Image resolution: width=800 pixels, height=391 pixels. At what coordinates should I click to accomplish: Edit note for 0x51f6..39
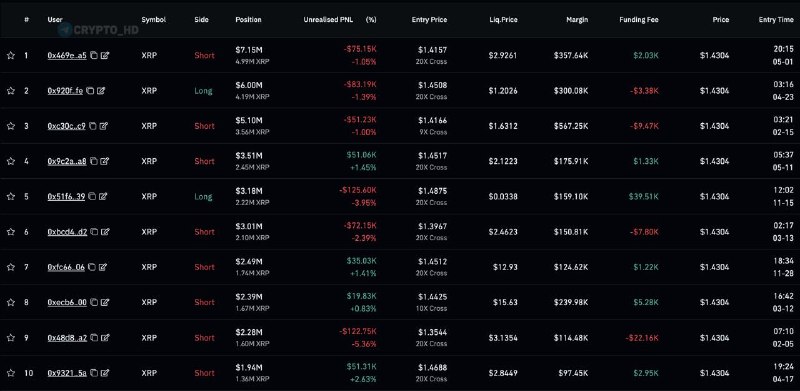pyautogui.click(x=103, y=197)
